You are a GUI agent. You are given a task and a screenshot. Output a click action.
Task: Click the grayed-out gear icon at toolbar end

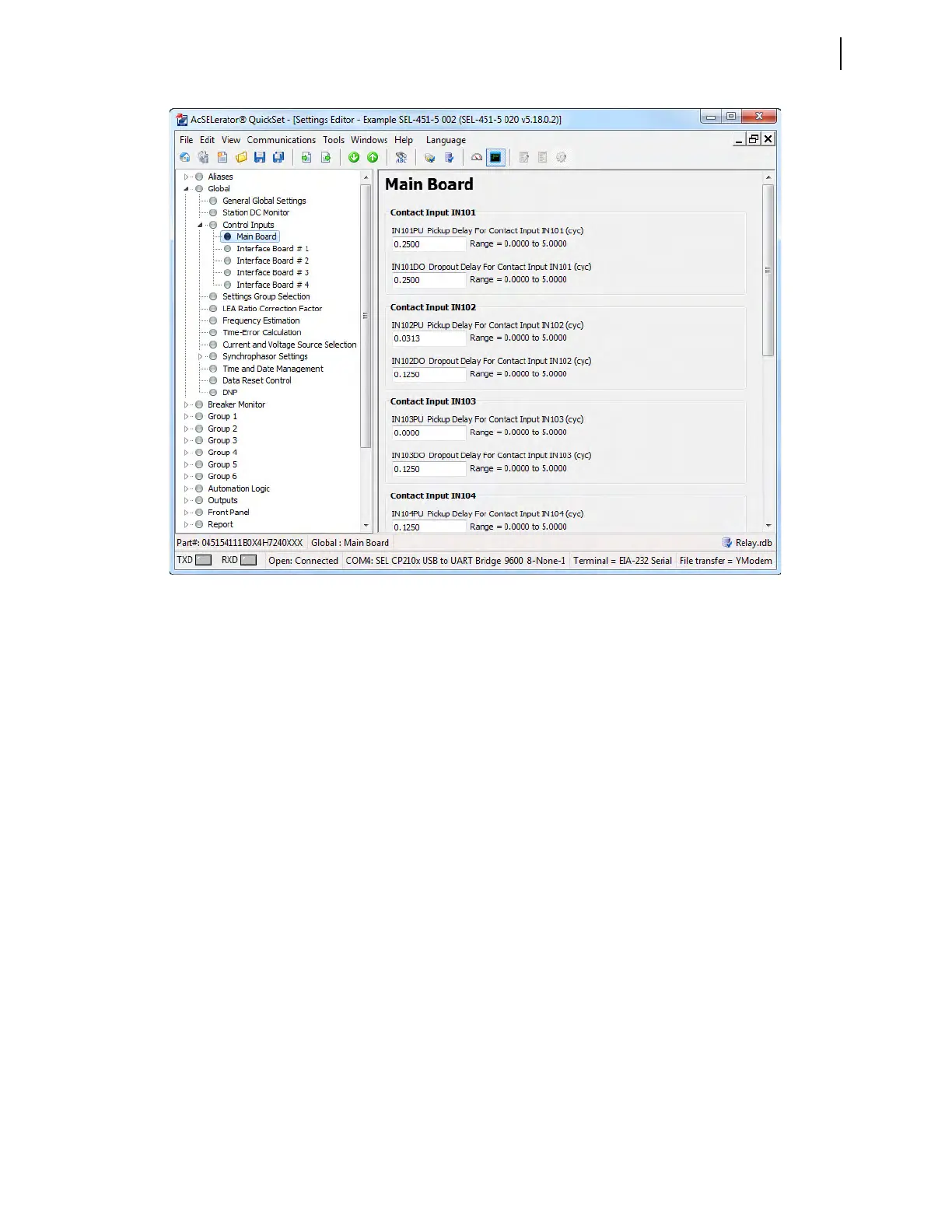(562, 157)
